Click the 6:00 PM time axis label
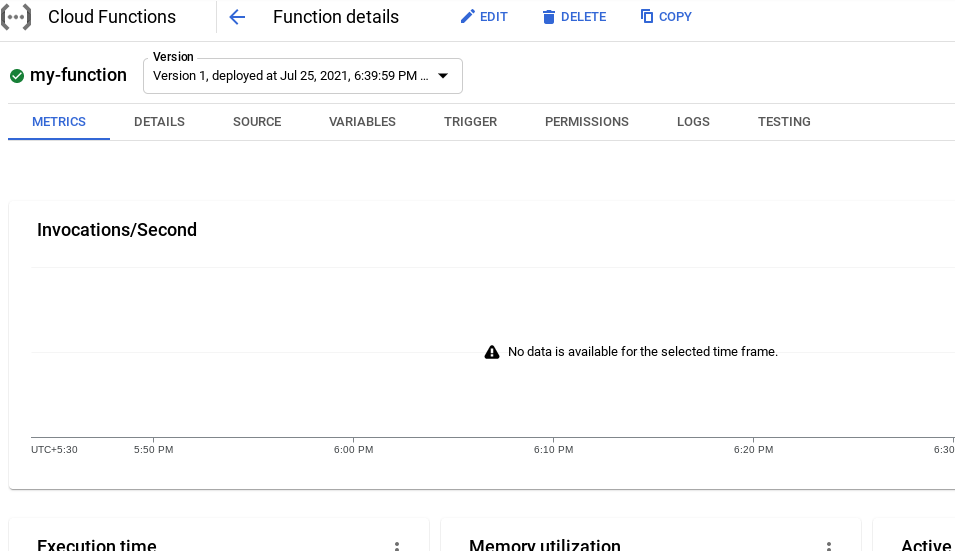Viewport: 955px width, 551px height. click(353, 450)
